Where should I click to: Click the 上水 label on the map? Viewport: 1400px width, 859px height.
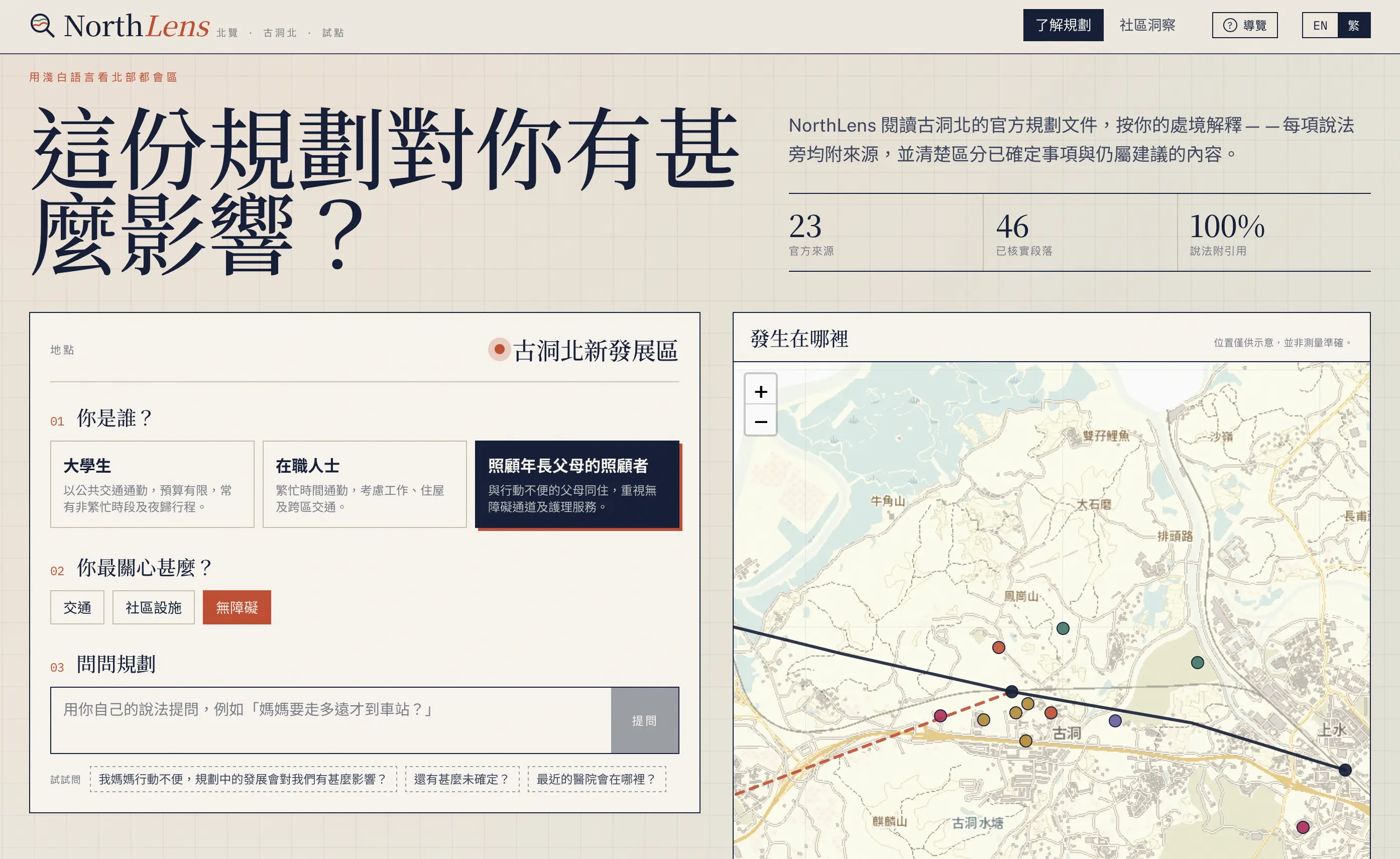(1331, 729)
